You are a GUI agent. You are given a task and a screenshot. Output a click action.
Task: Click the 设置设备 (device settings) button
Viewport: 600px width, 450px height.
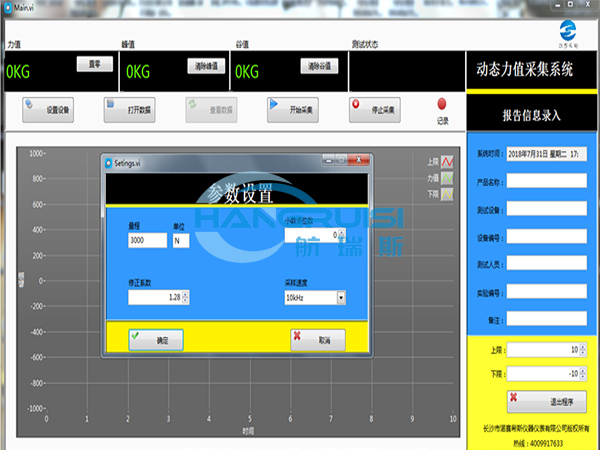click(x=48, y=108)
